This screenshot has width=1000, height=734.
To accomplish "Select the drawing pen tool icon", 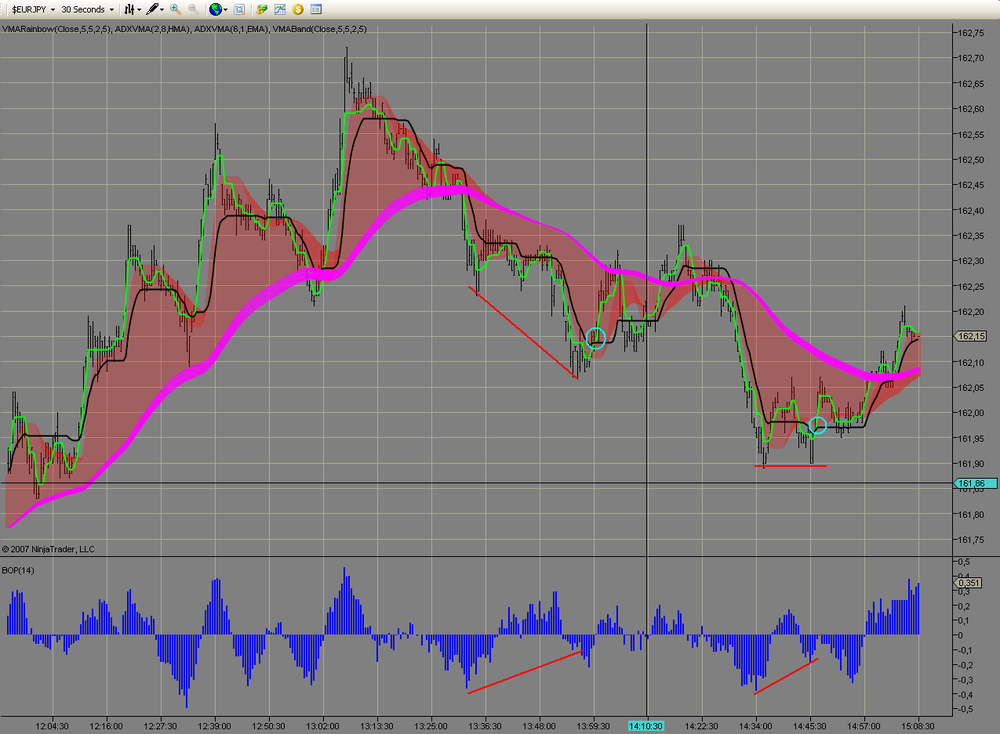I will click(x=152, y=10).
